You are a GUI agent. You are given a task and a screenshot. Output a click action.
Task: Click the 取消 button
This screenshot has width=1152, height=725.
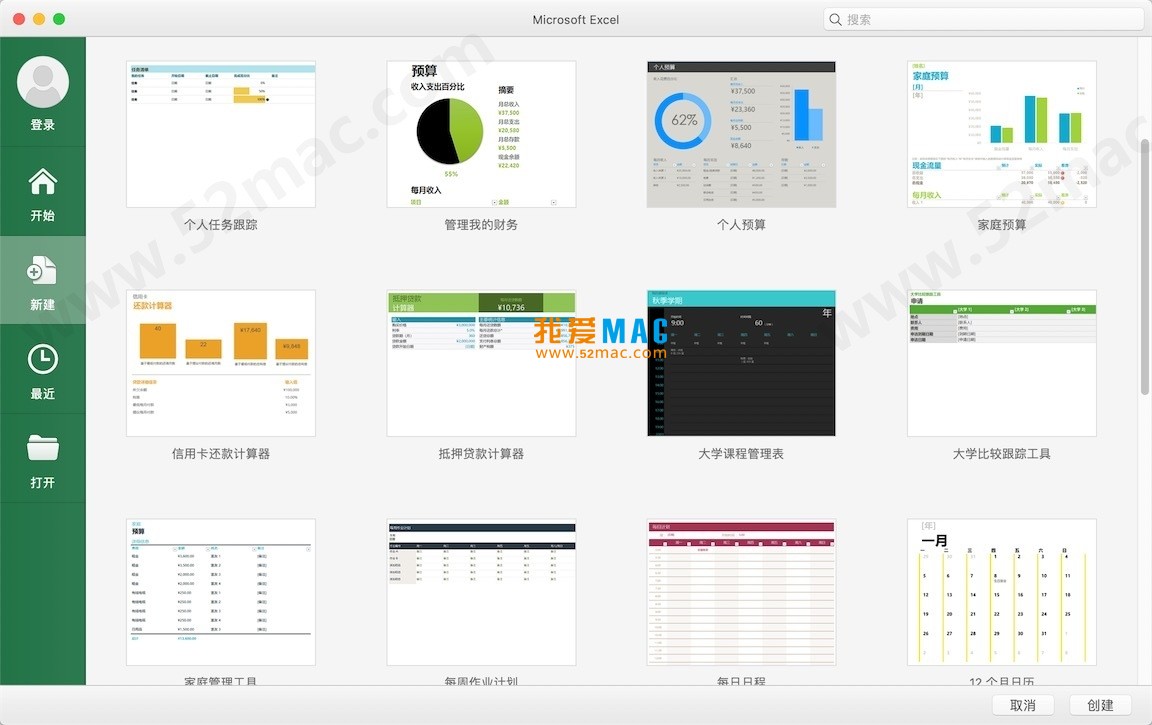(x=1023, y=705)
